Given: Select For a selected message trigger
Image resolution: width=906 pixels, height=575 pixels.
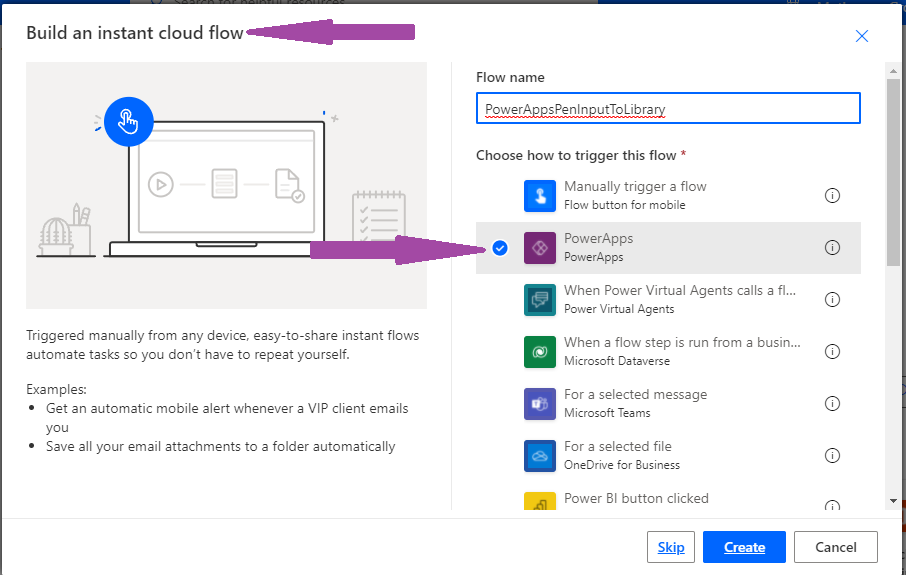Looking at the screenshot, I should pyautogui.click(x=668, y=404).
